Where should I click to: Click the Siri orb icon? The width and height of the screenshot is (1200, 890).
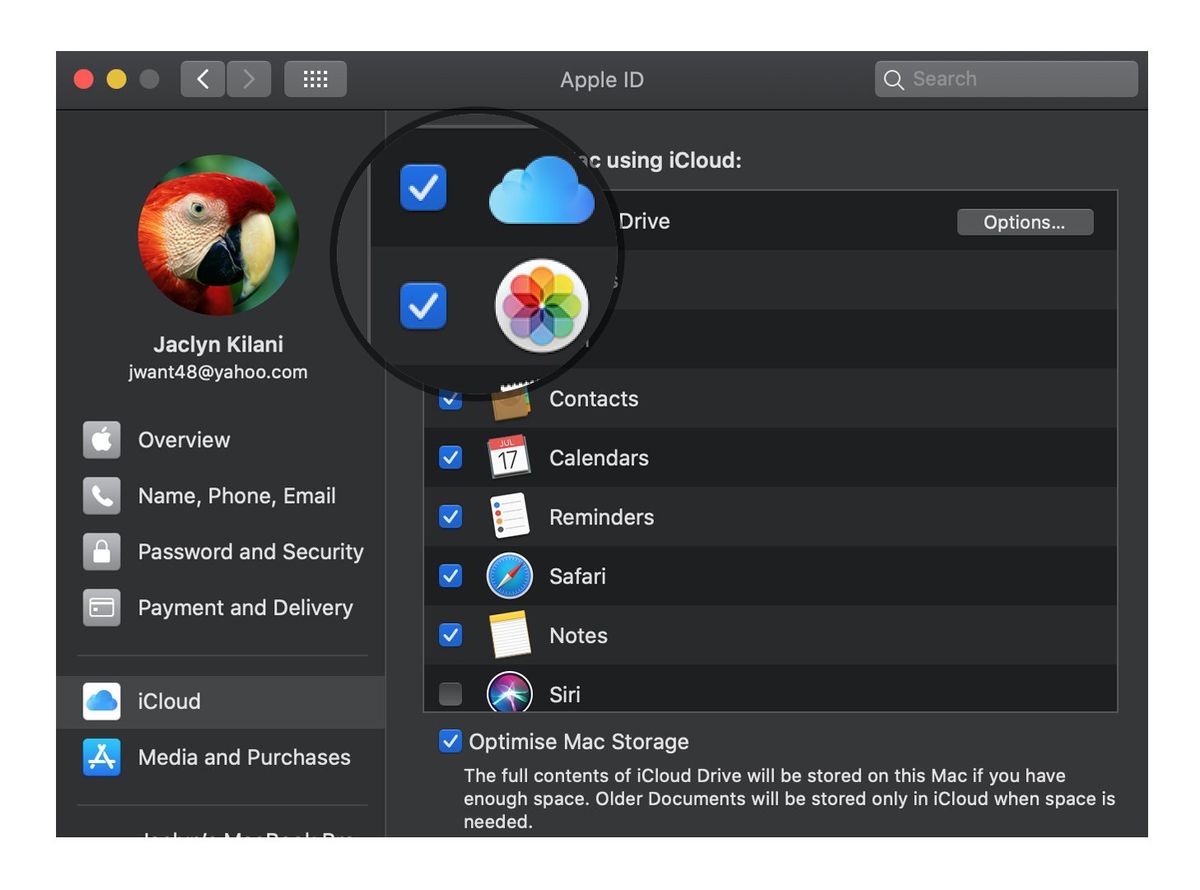[x=510, y=694]
